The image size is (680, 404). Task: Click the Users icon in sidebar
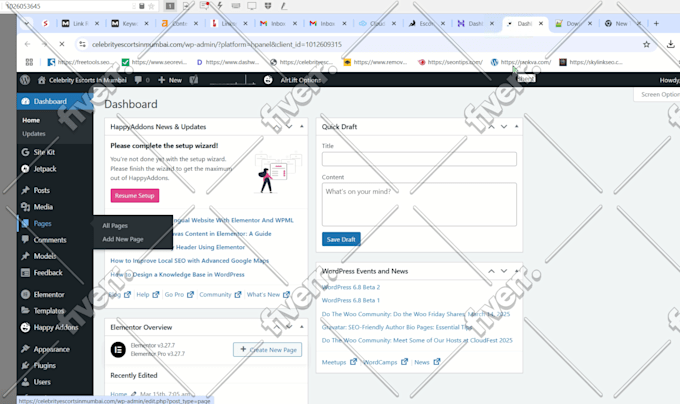pos(25,382)
